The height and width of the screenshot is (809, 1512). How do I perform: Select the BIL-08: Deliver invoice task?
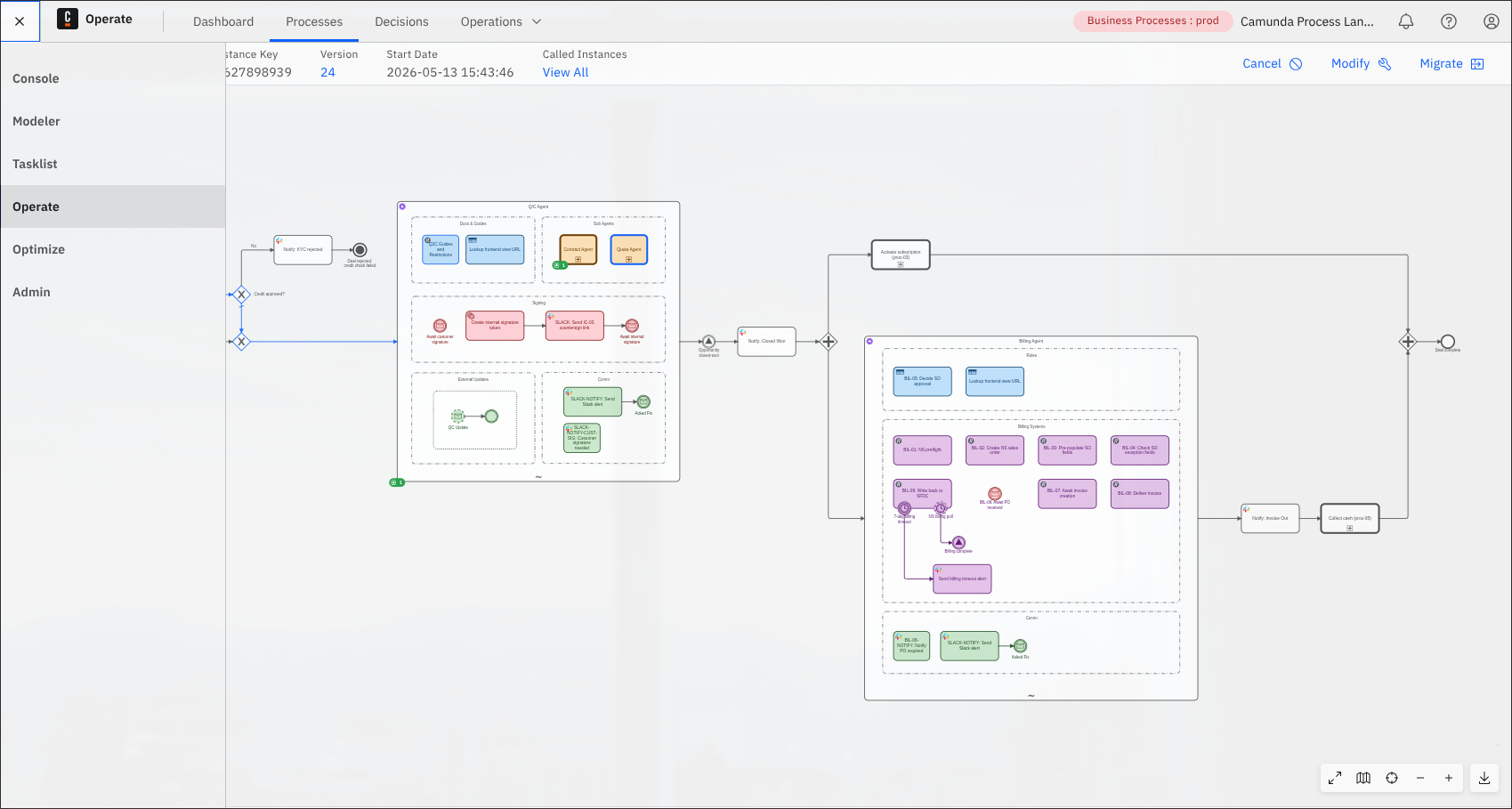coord(1140,494)
